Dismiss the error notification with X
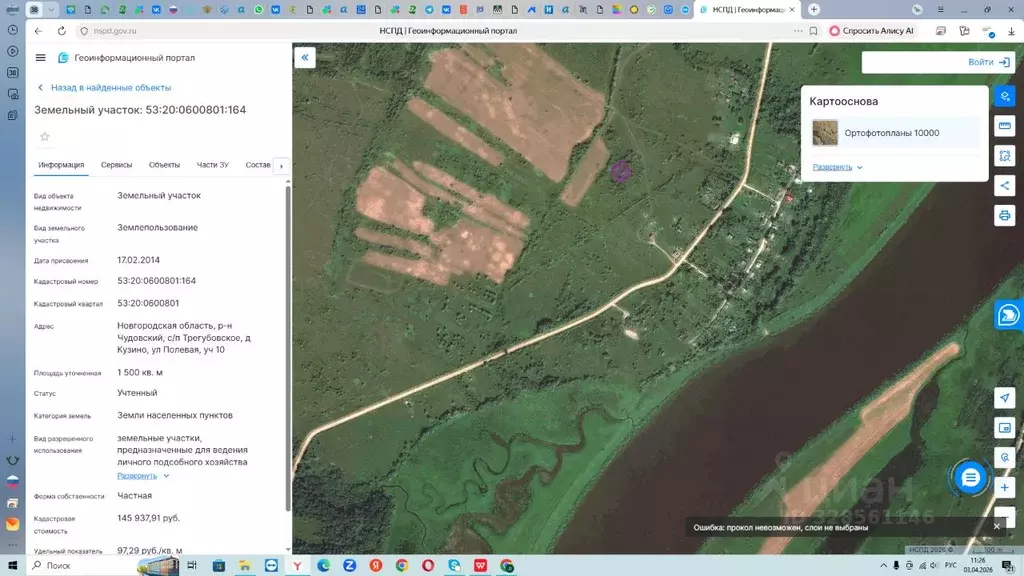1024x576 pixels. pyautogui.click(x=996, y=526)
